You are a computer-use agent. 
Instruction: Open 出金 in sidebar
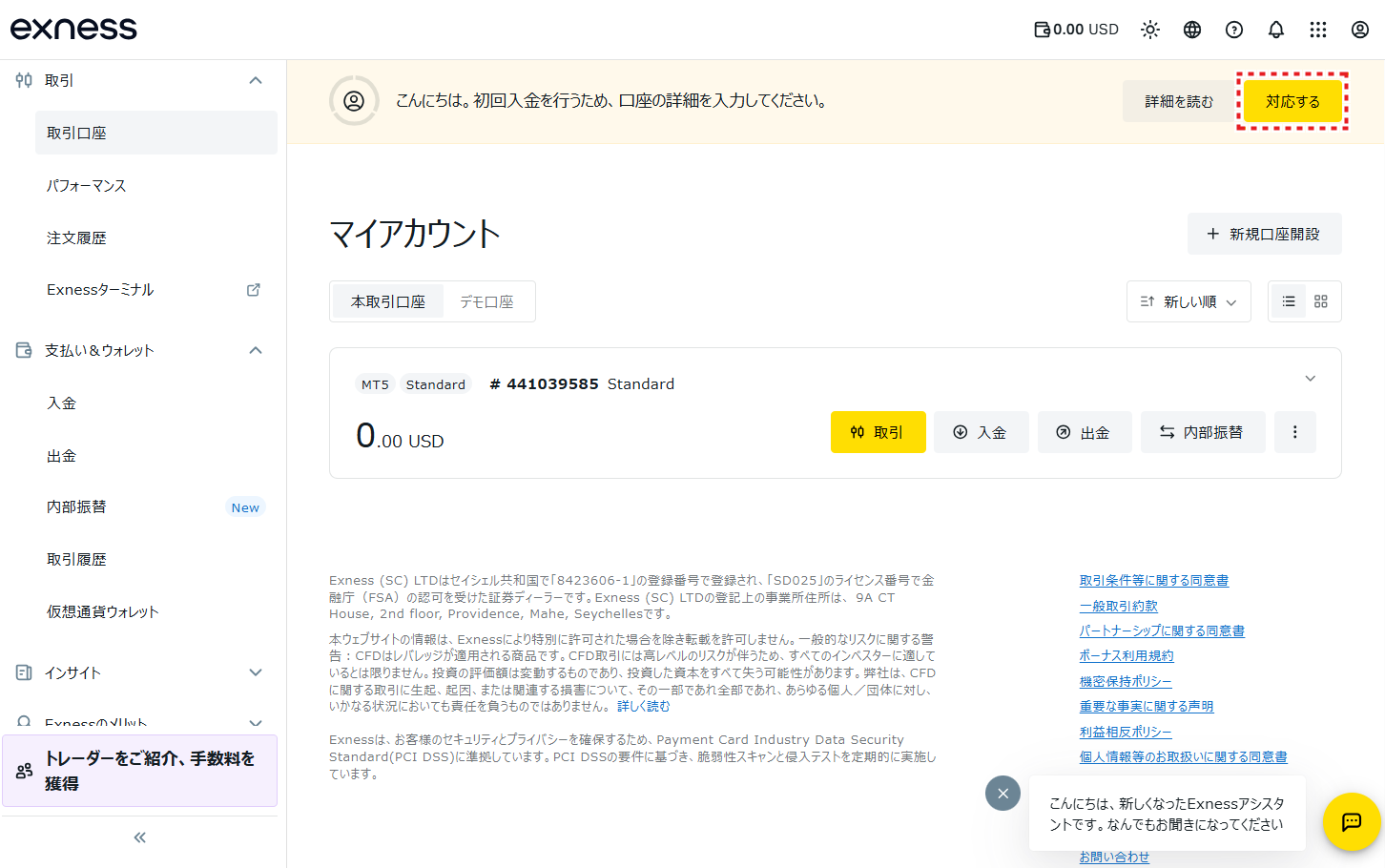(x=156, y=456)
